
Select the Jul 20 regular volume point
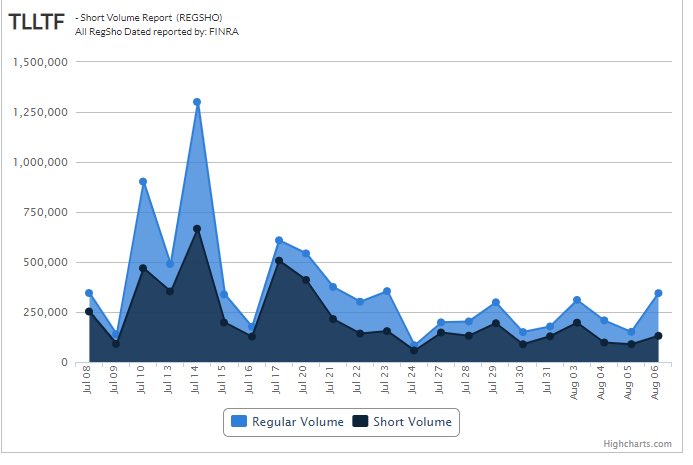[x=306, y=254]
